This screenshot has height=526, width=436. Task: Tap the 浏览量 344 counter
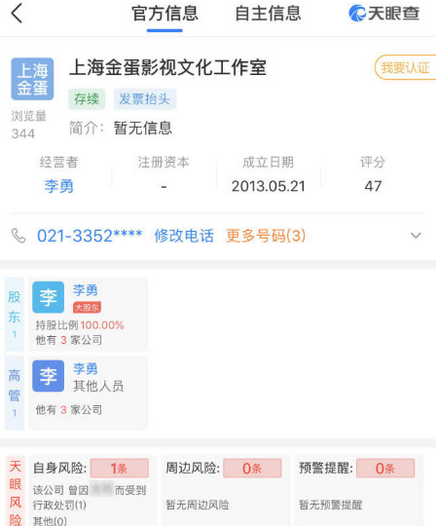click(x=29, y=125)
